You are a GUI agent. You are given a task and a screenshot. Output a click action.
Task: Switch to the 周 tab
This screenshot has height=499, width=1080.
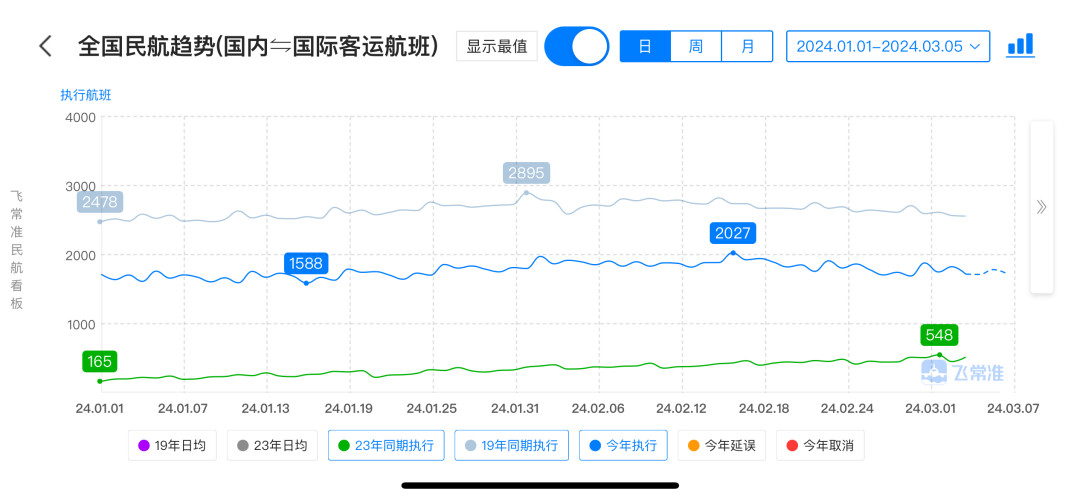pos(695,46)
